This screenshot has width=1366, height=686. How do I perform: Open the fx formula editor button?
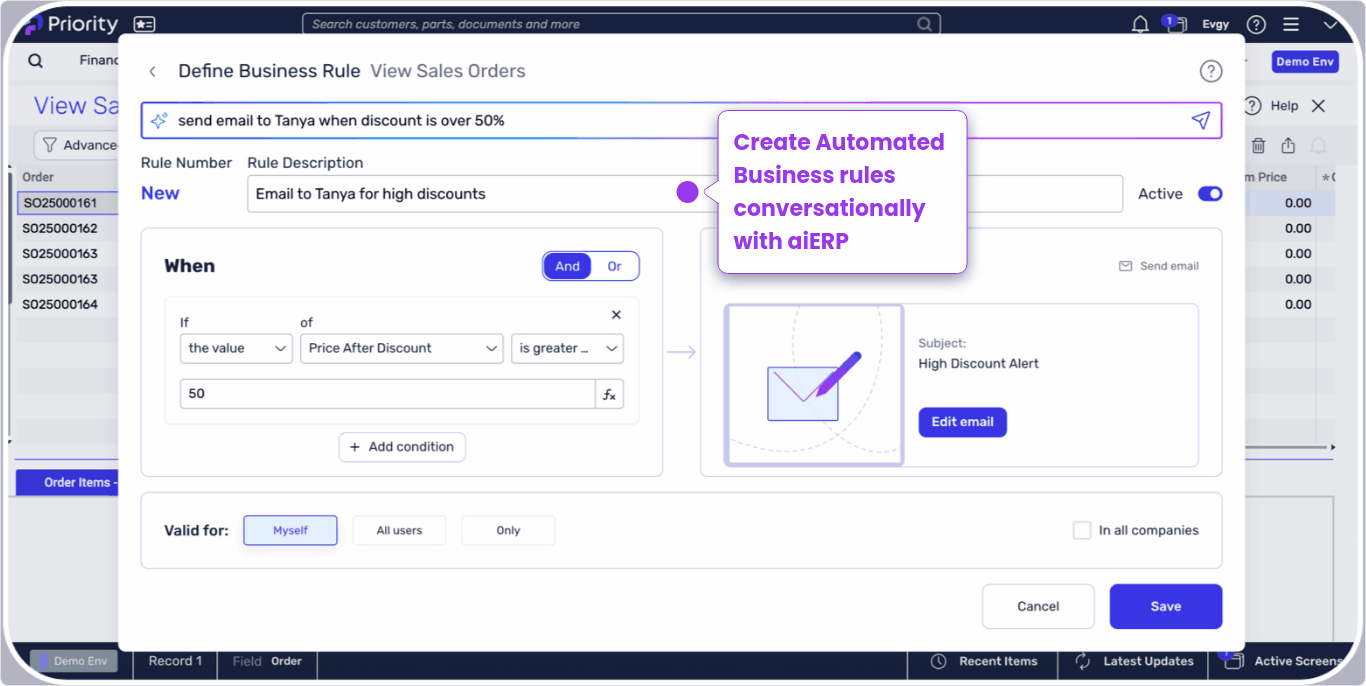(609, 394)
